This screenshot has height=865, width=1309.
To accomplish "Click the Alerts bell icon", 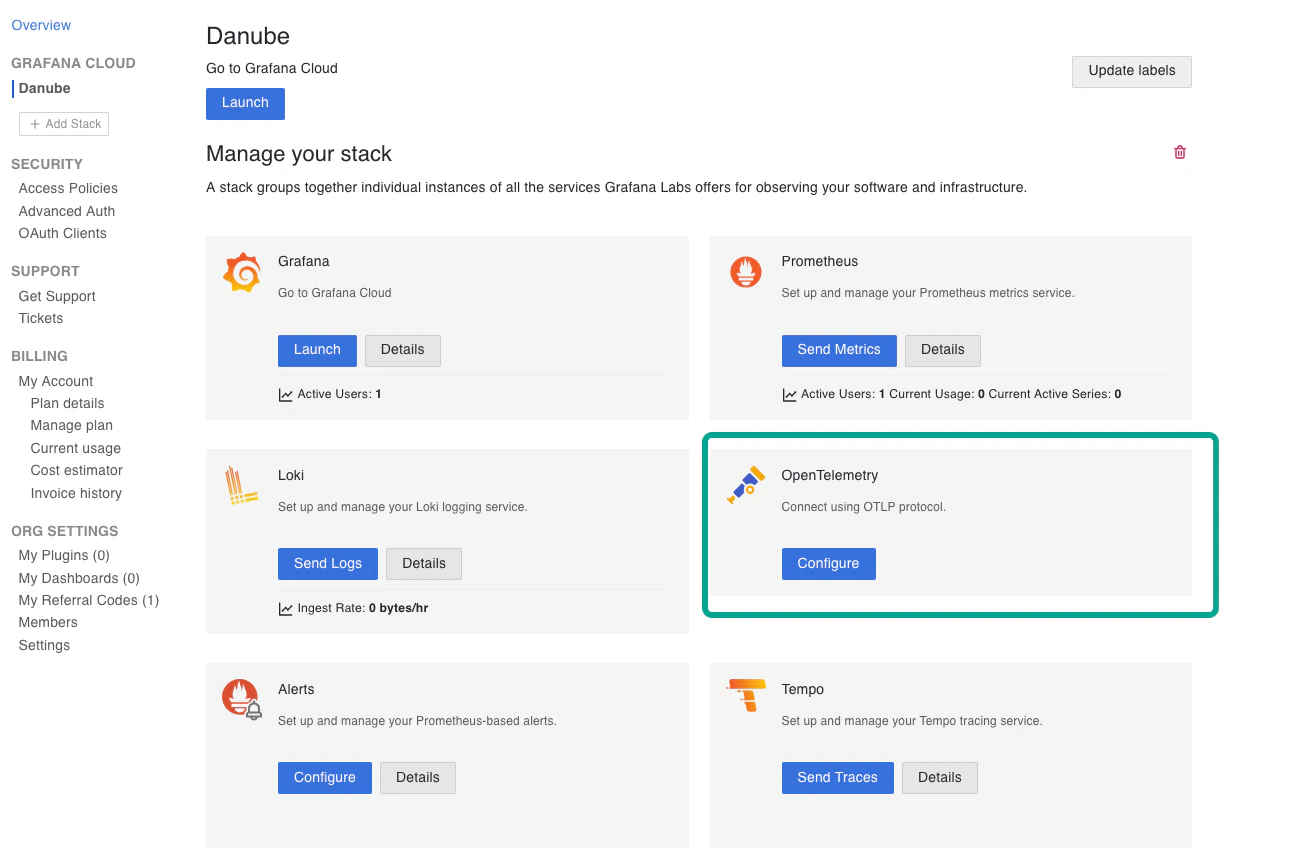I will (242, 700).
